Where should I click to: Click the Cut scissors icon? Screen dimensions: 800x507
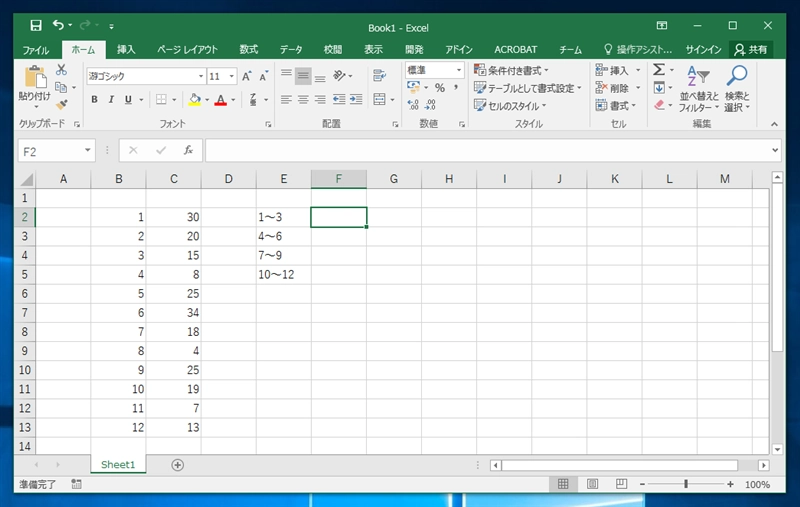pos(61,70)
